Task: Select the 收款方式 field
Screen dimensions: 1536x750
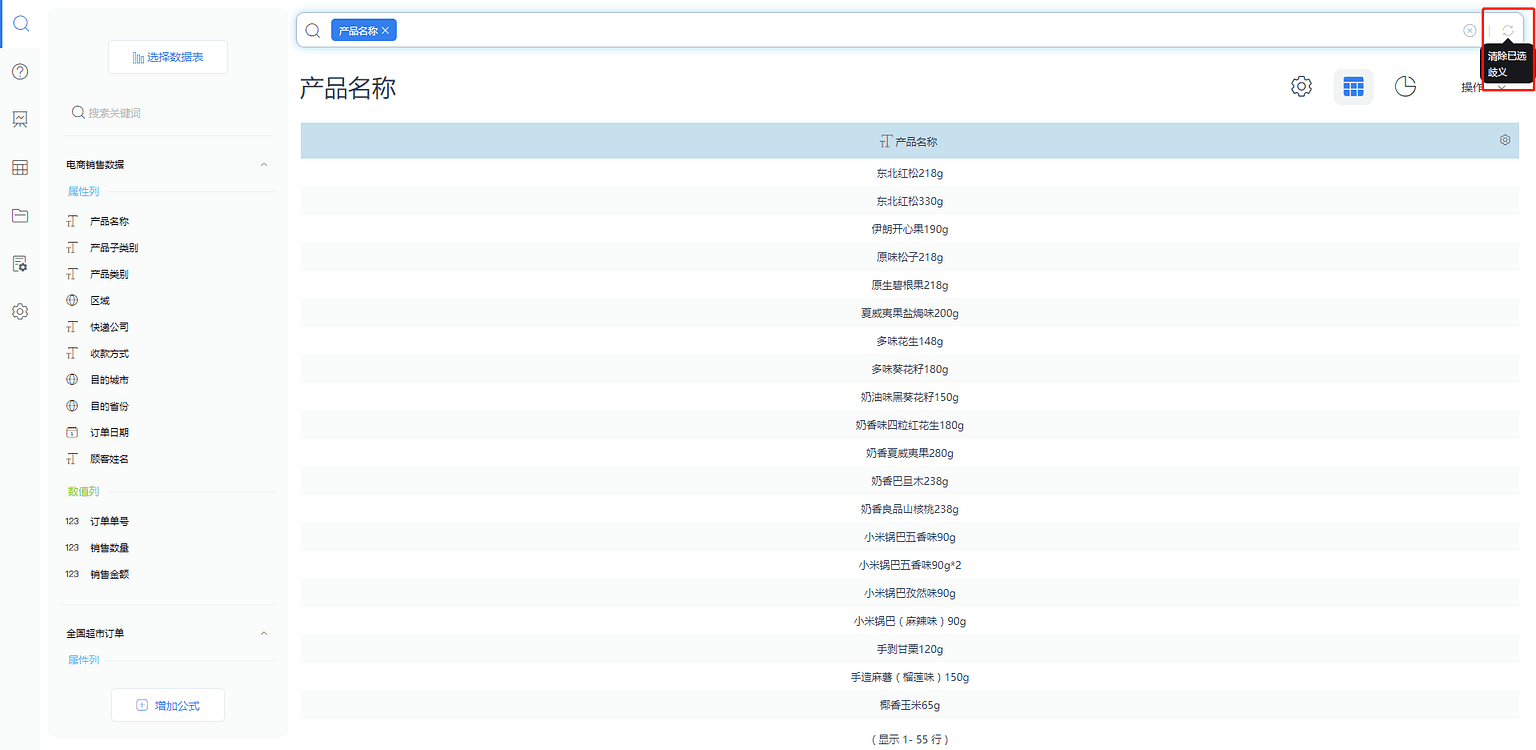Action: pyautogui.click(x=109, y=353)
